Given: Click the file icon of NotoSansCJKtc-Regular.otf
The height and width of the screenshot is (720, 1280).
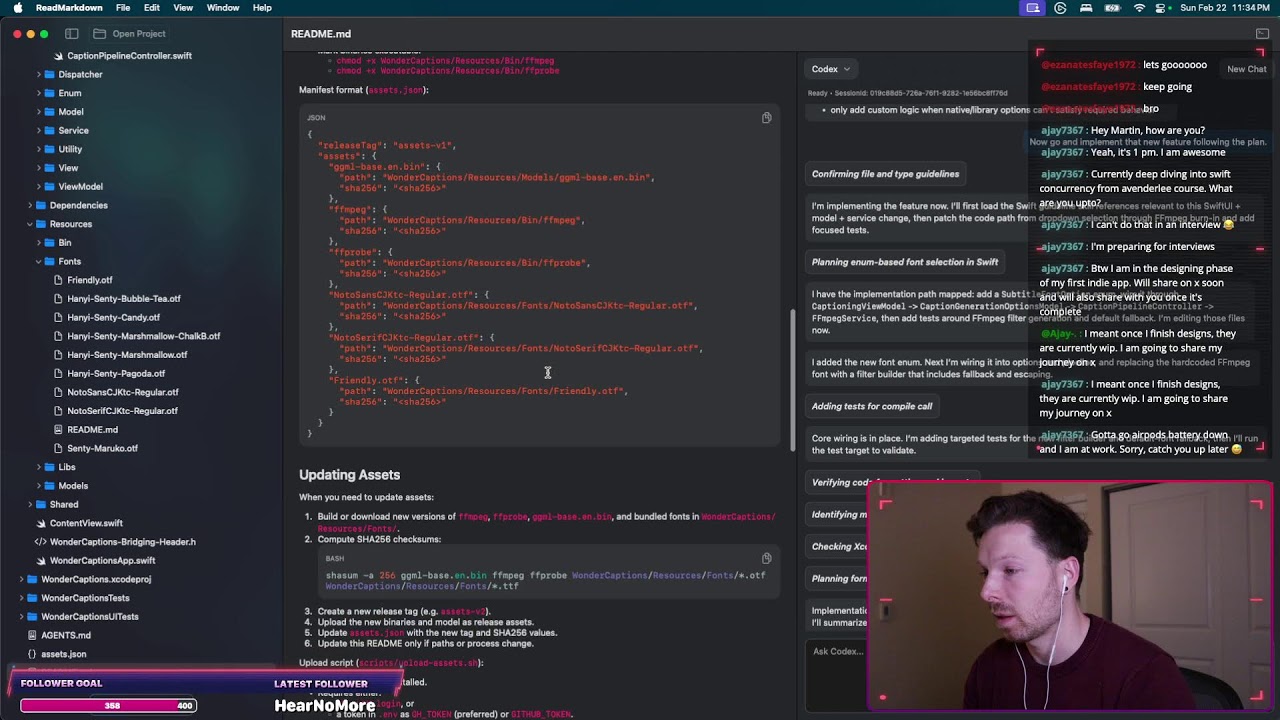Looking at the screenshot, I should point(58,392).
